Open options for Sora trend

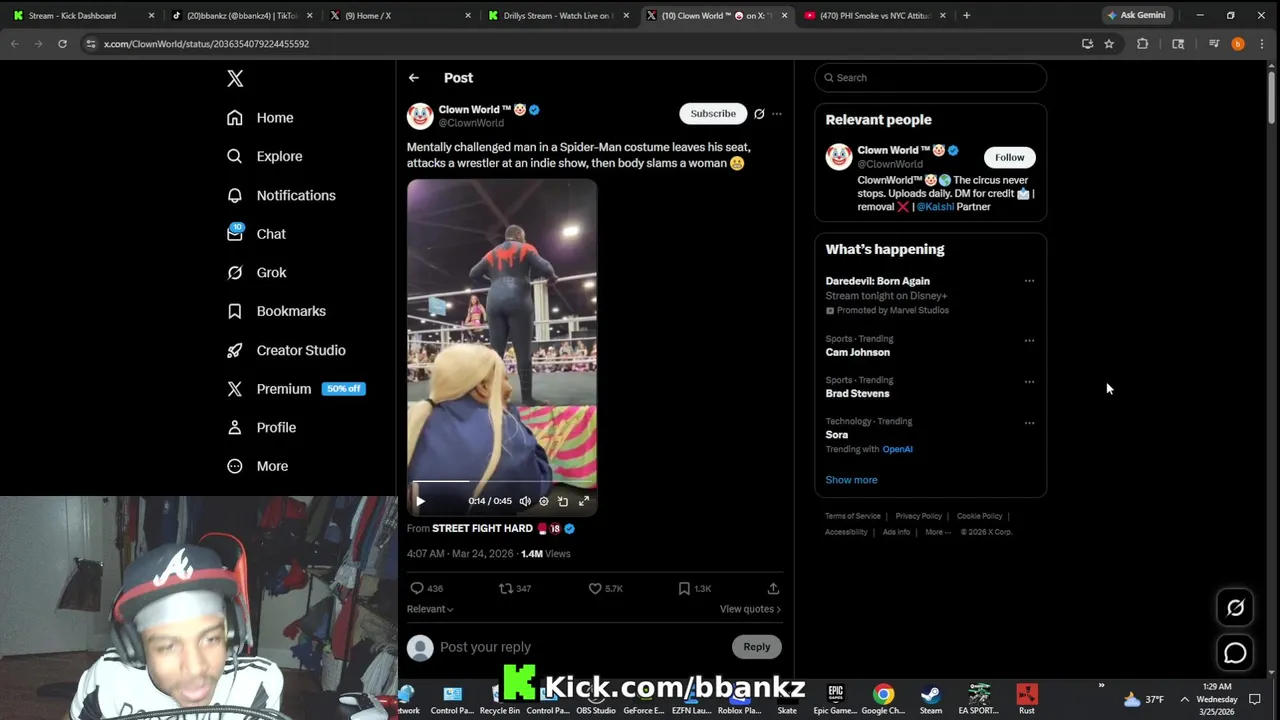point(1029,423)
